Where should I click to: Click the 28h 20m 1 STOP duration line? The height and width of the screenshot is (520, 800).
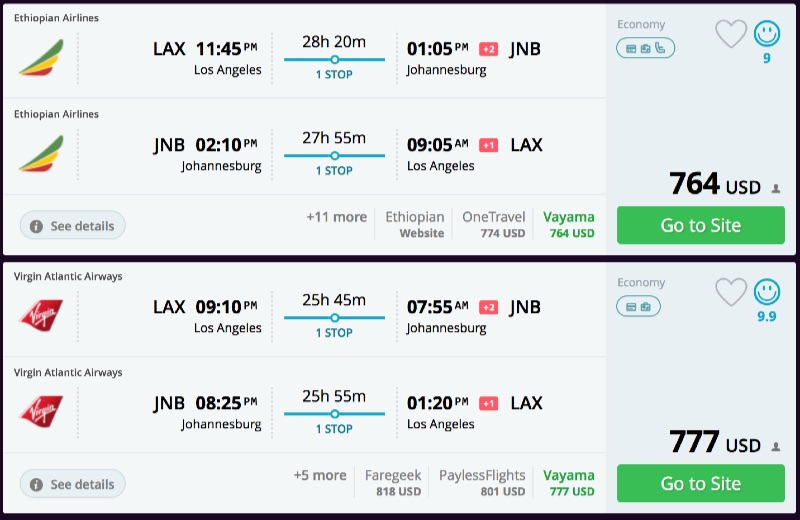334,59
